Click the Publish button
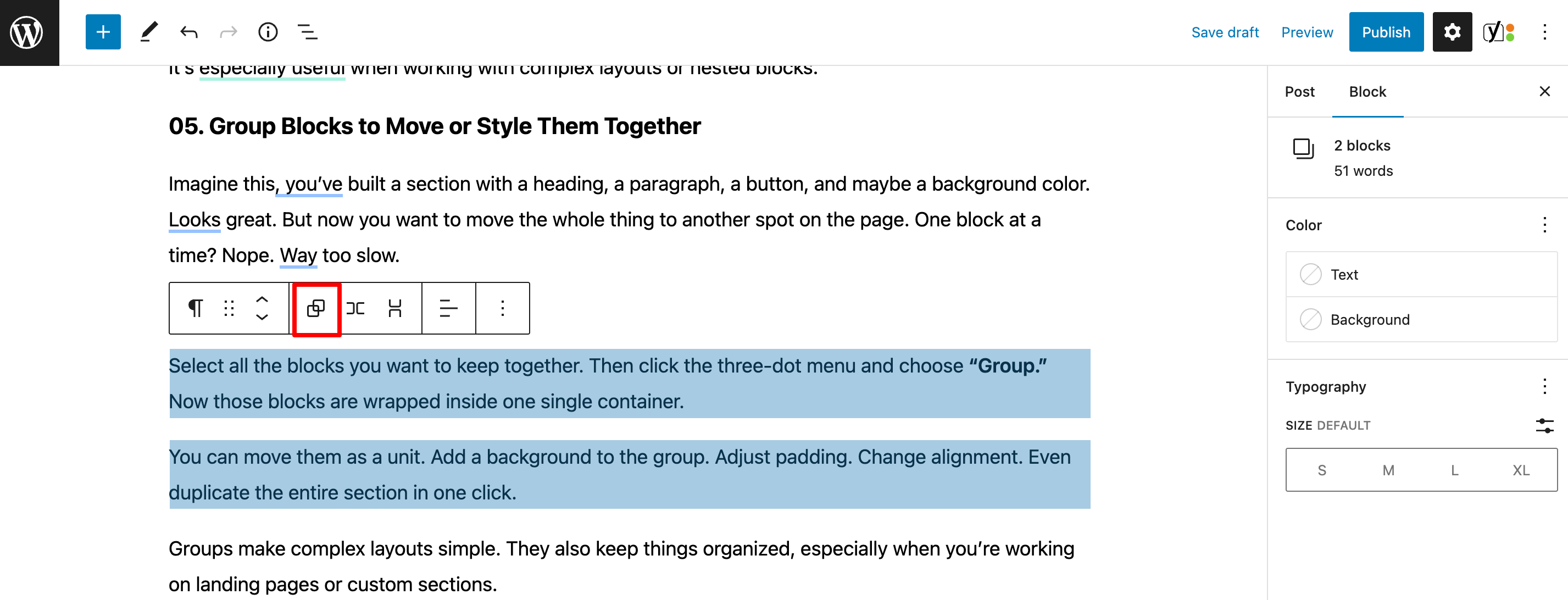Image resolution: width=1568 pixels, height=600 pixels. 1386,32
